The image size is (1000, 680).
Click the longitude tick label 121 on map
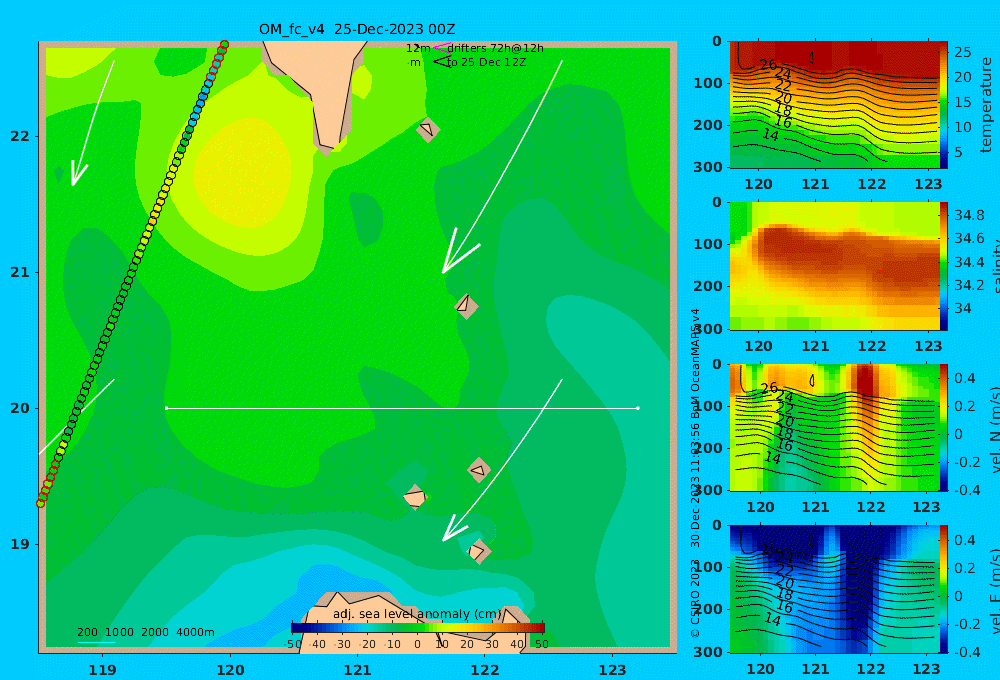pyautogui.click(x=358, y=670)
